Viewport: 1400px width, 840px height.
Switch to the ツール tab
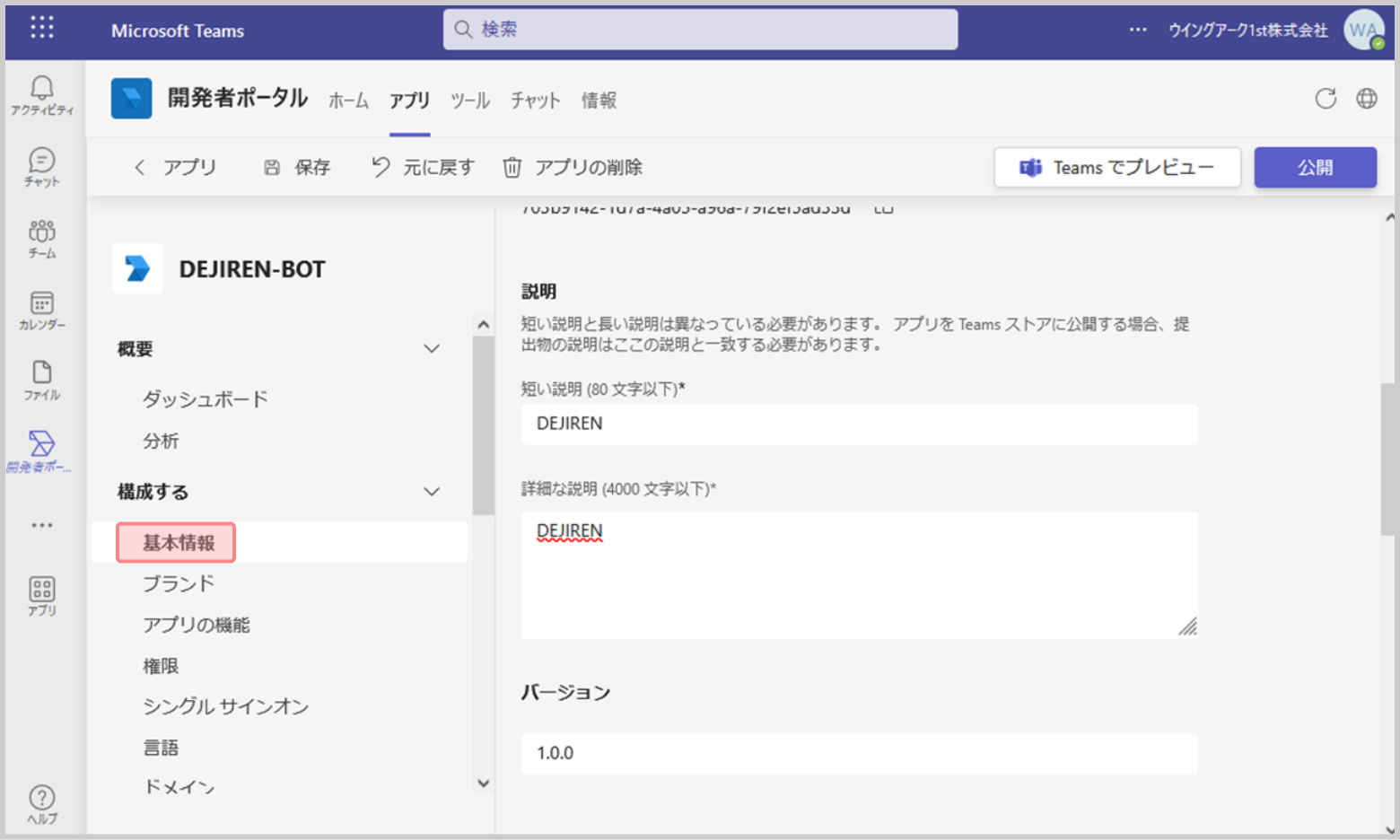pyautogui.click(x=469, y=101)
